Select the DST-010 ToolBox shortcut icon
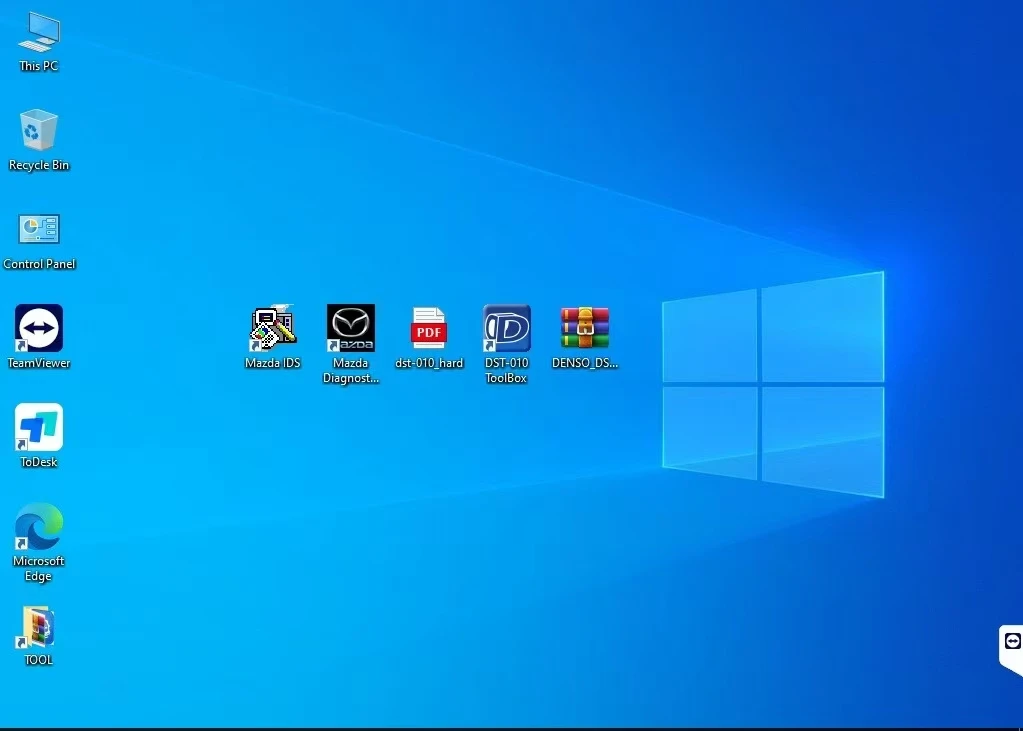 pyautogui.click(x=507, y=328)
